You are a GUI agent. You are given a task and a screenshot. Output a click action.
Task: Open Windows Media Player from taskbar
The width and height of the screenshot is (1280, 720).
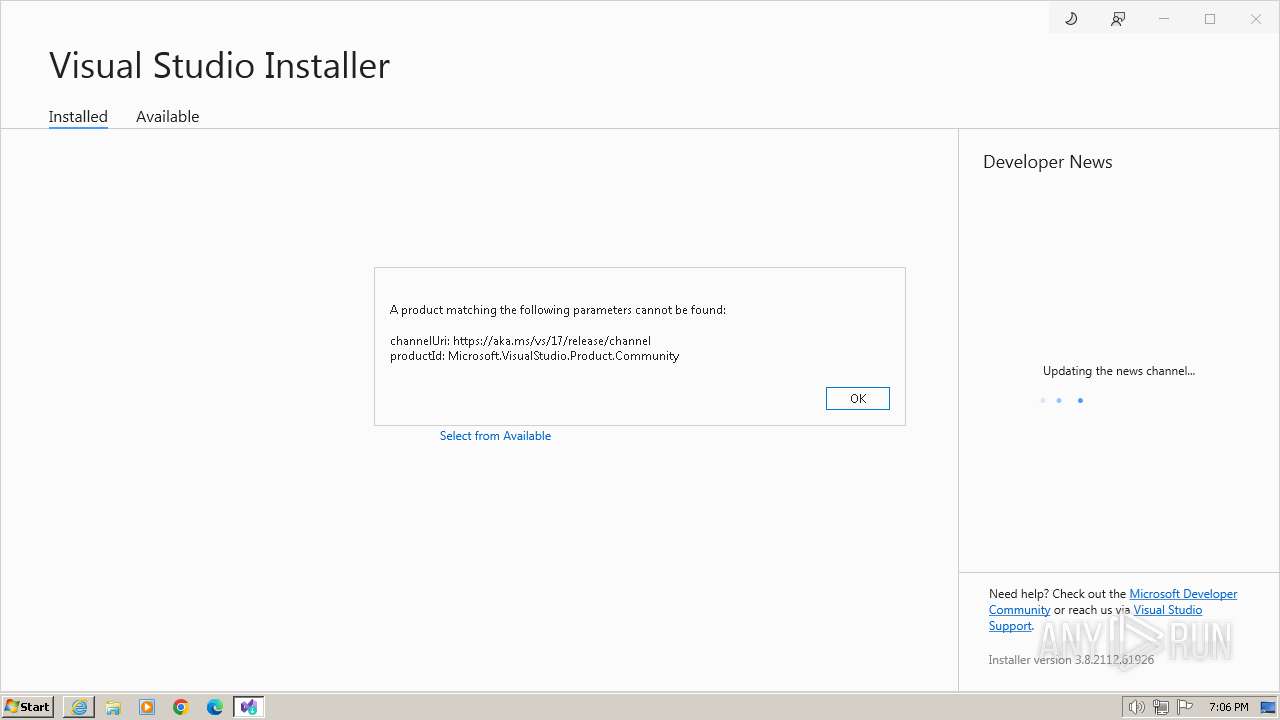pyautogui.click(x=147, y=707)
